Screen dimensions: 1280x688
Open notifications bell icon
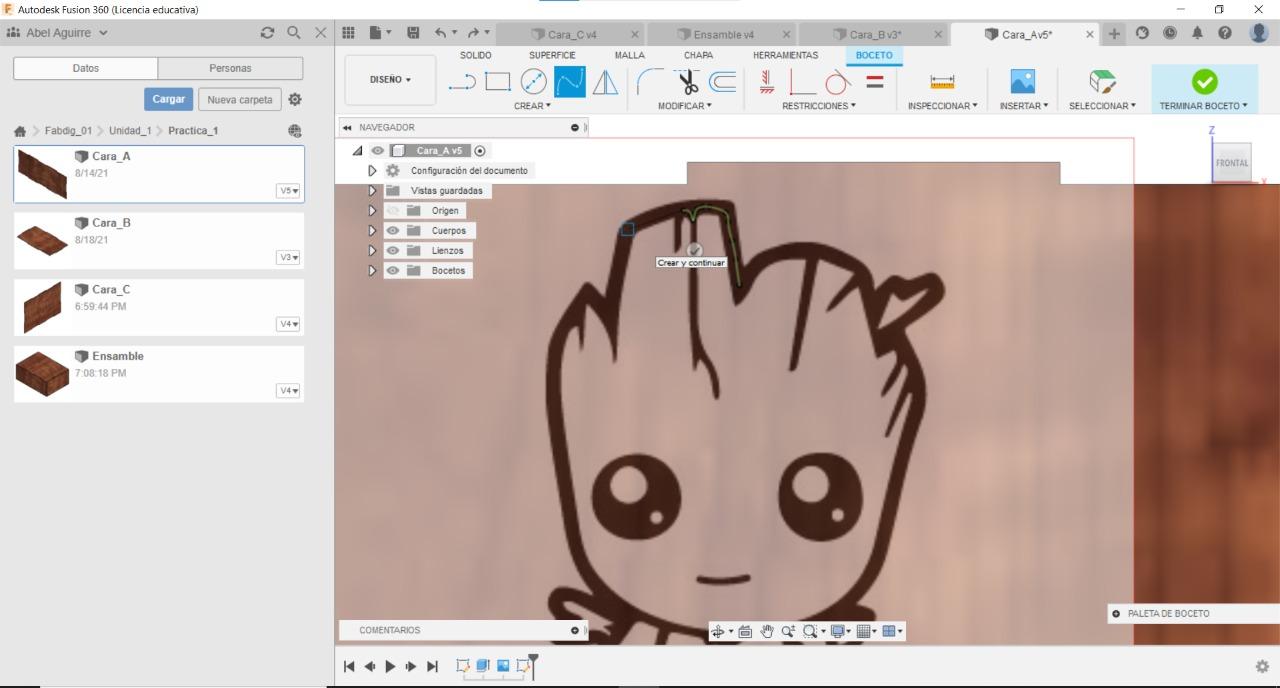point(1197,33)
